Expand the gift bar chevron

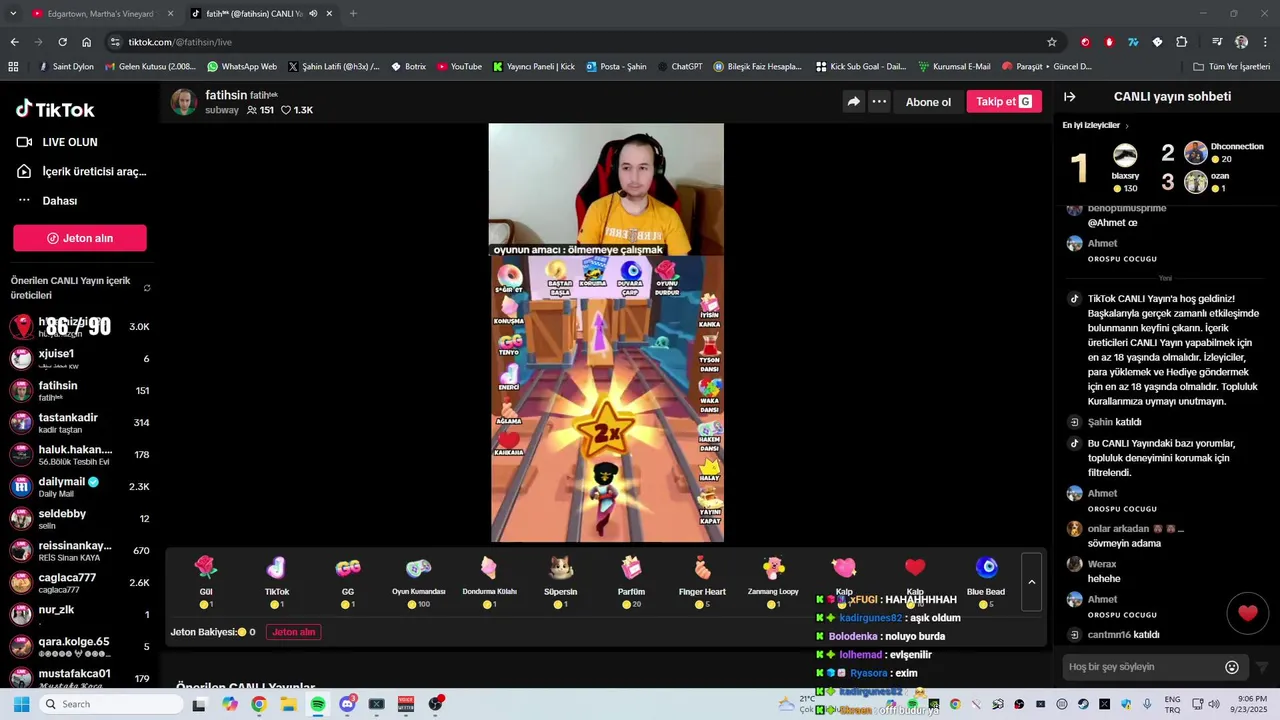tap(1032, 582)
